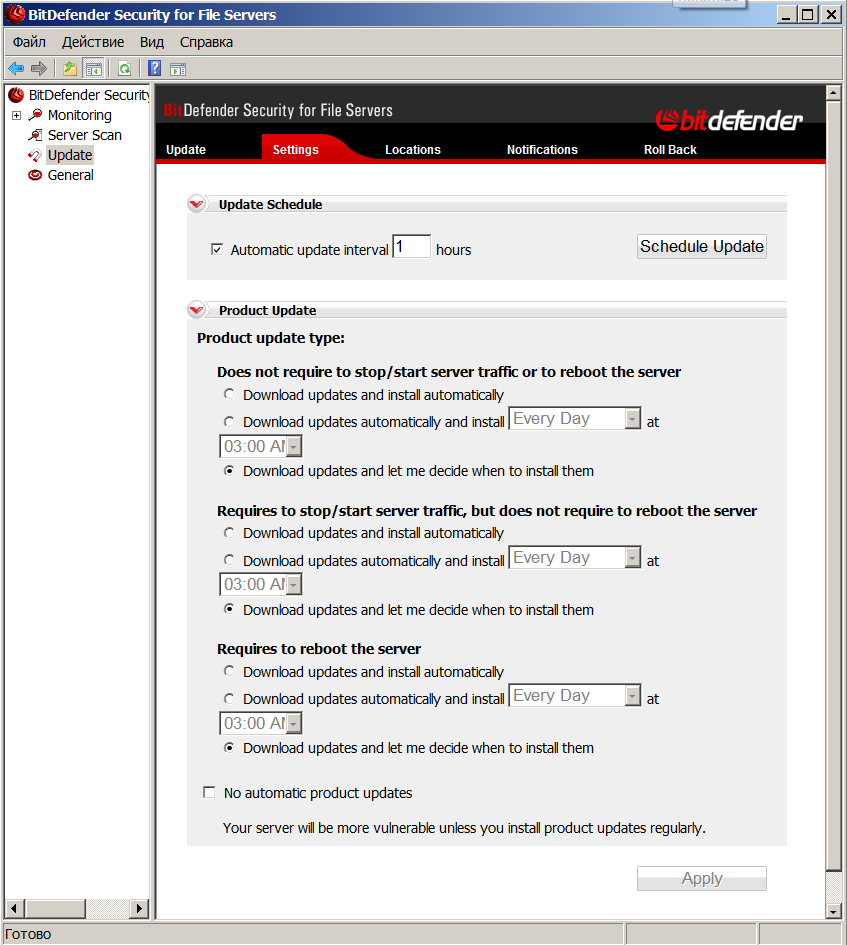Select Monitoring in the console tree
This screenshot has height=945, width=847.
coord(80,115)
